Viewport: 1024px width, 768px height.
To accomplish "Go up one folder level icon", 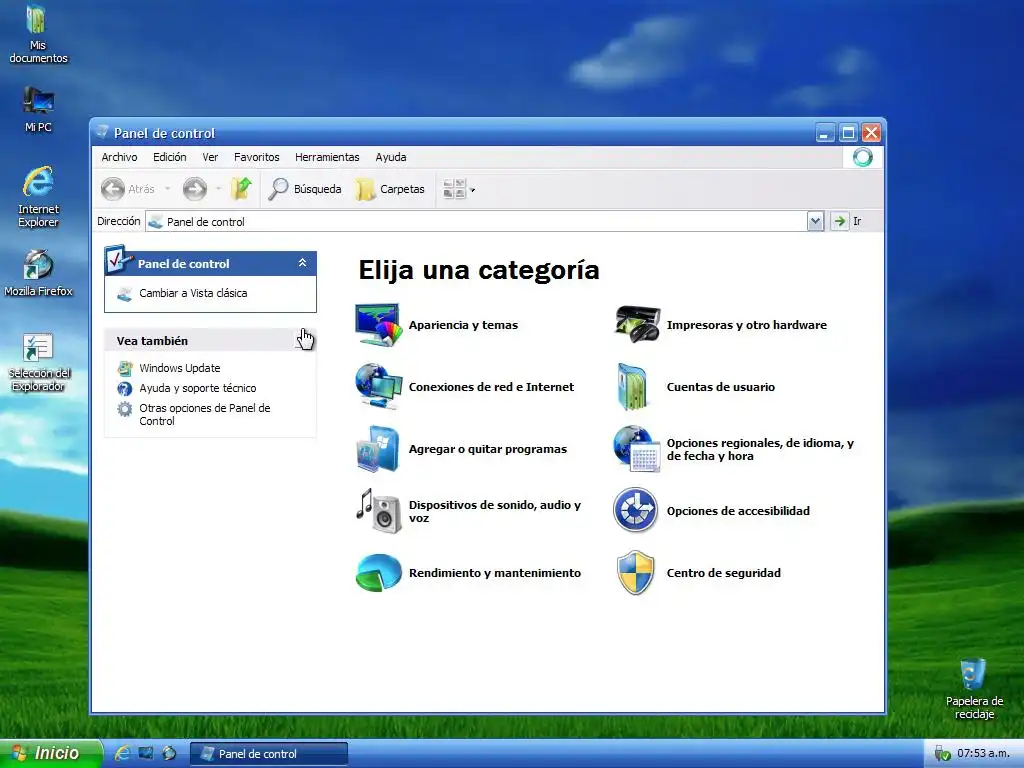I will (241, 189).
